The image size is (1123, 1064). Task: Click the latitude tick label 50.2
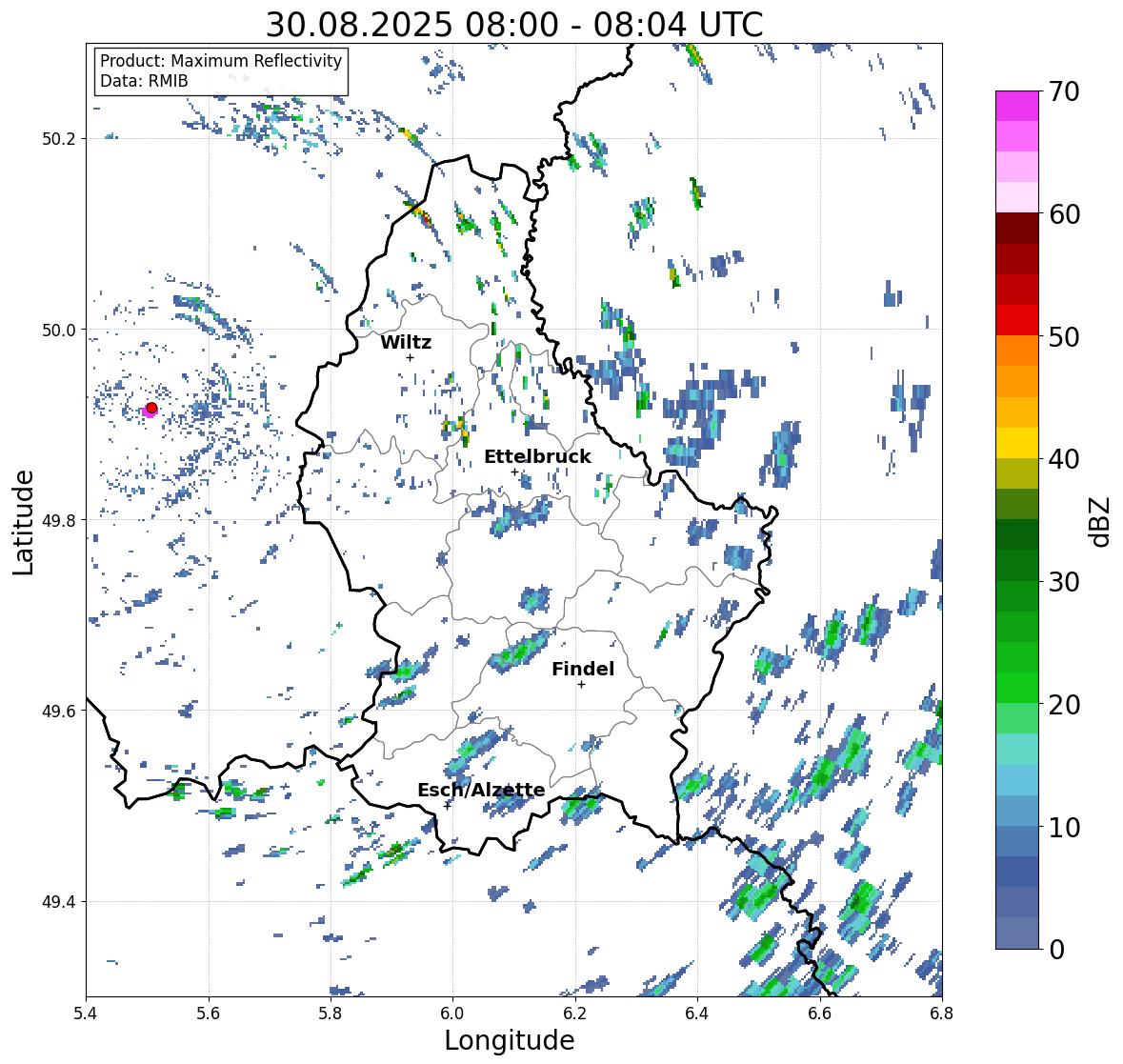tap(59, 139)
